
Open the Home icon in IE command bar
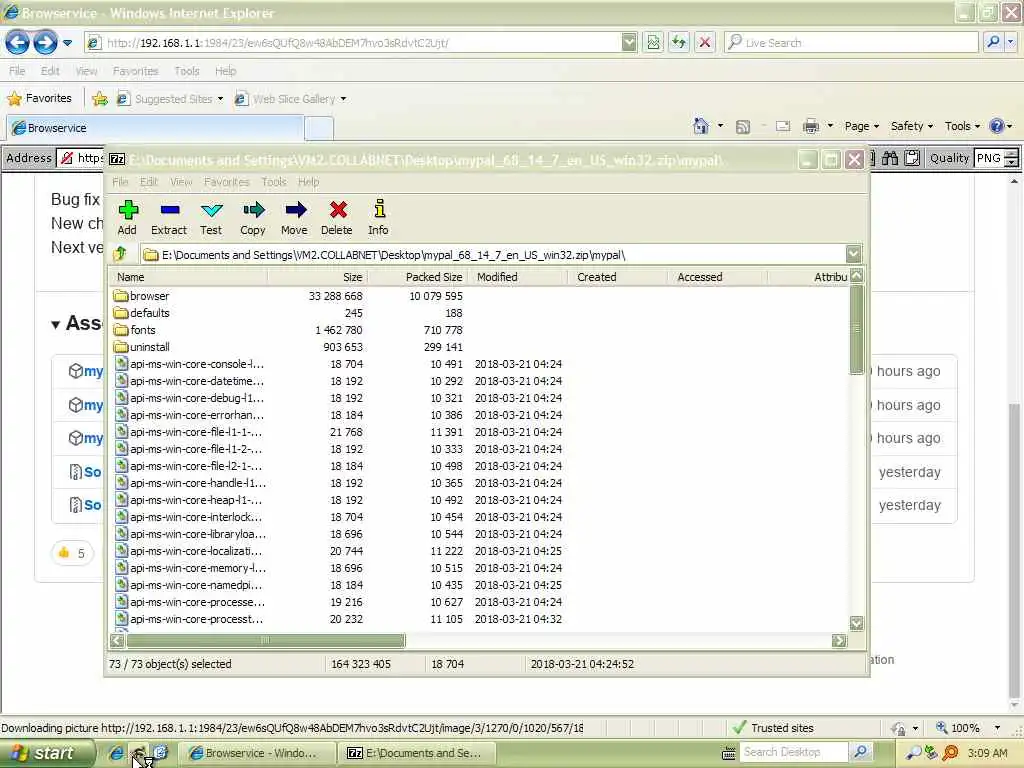coord(701,126)
